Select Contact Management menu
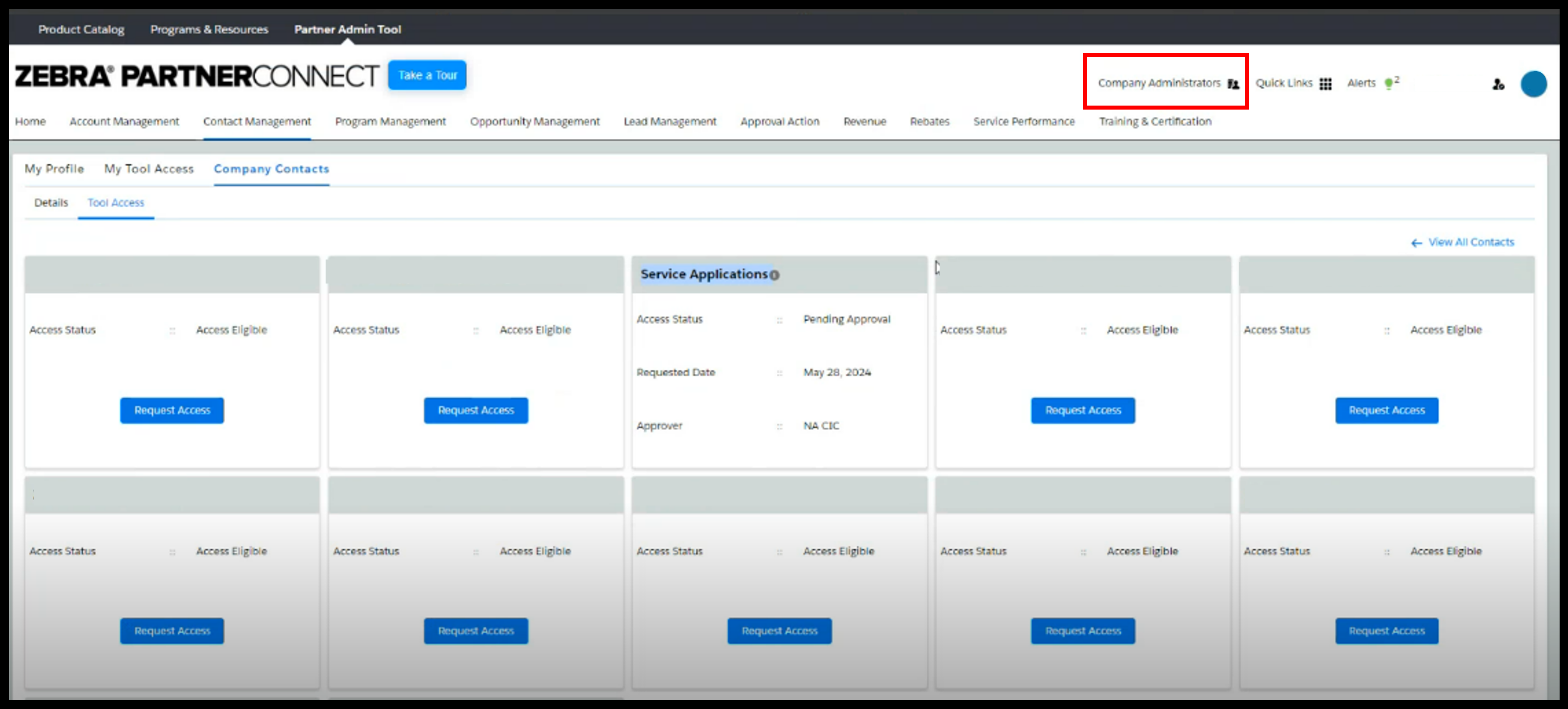This screenshot has height=709, width=1568. tap(257, 121)
